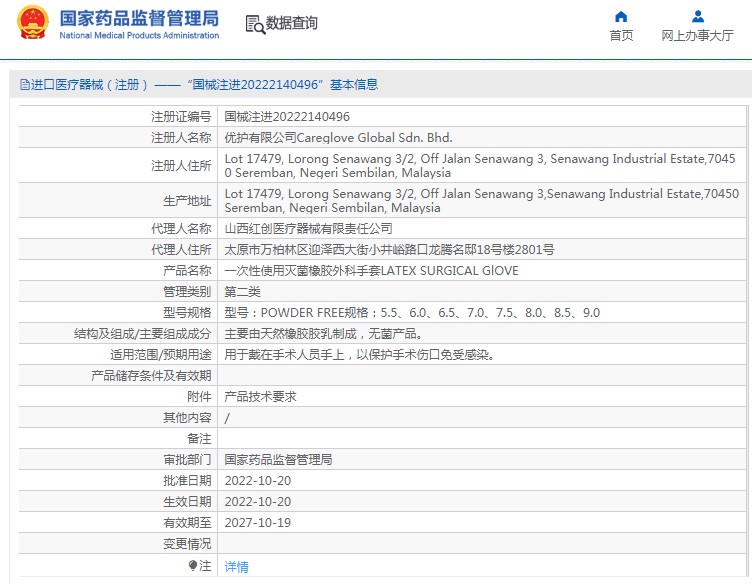Image resolution: width=752 pixels, height=584 pixels.
Task: Click approval department value 国家药品监督管理局
Action: (x=278, y=460)
